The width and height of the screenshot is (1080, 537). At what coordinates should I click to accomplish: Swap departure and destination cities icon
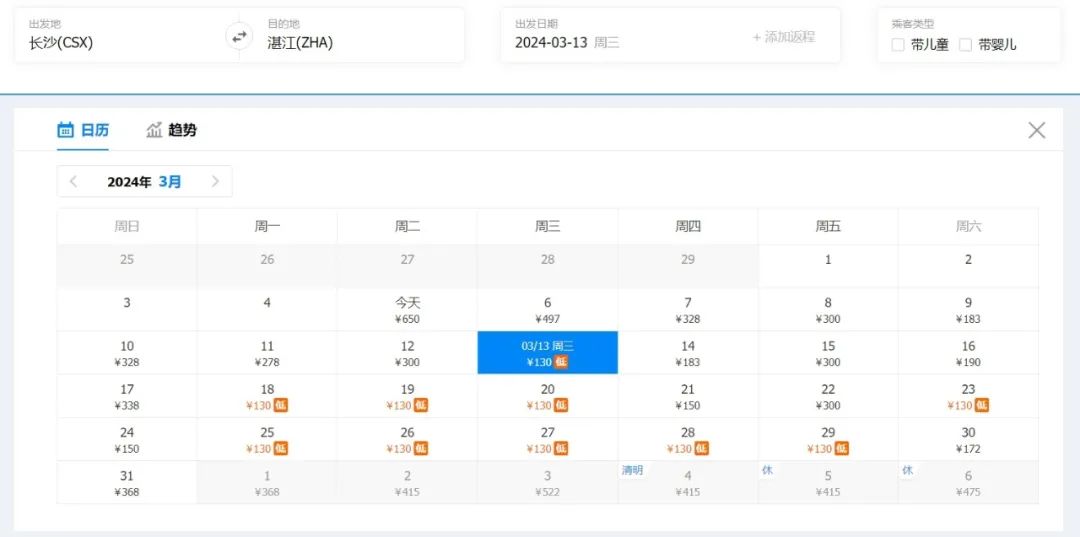click(x=239, y=37)
